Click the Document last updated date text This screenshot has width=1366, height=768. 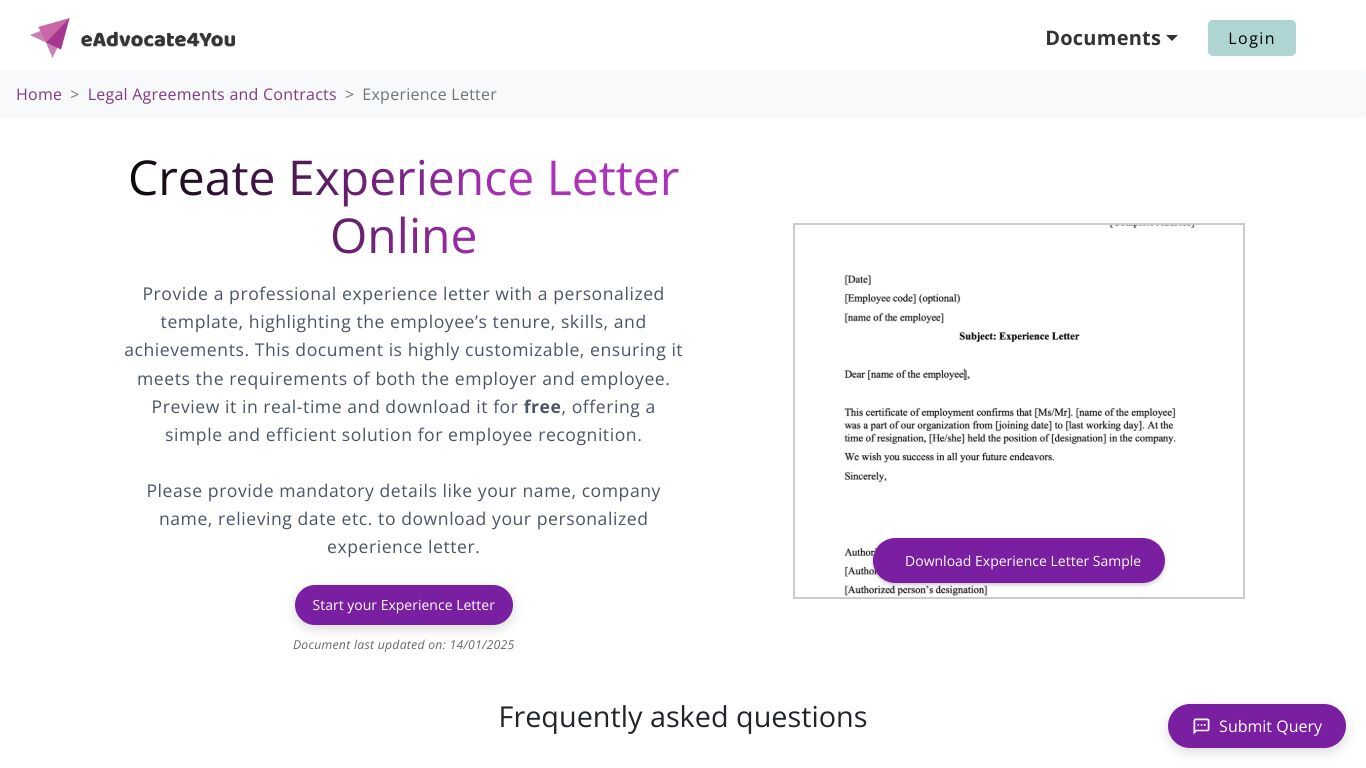pyautogui.click(x=404, y=645)
